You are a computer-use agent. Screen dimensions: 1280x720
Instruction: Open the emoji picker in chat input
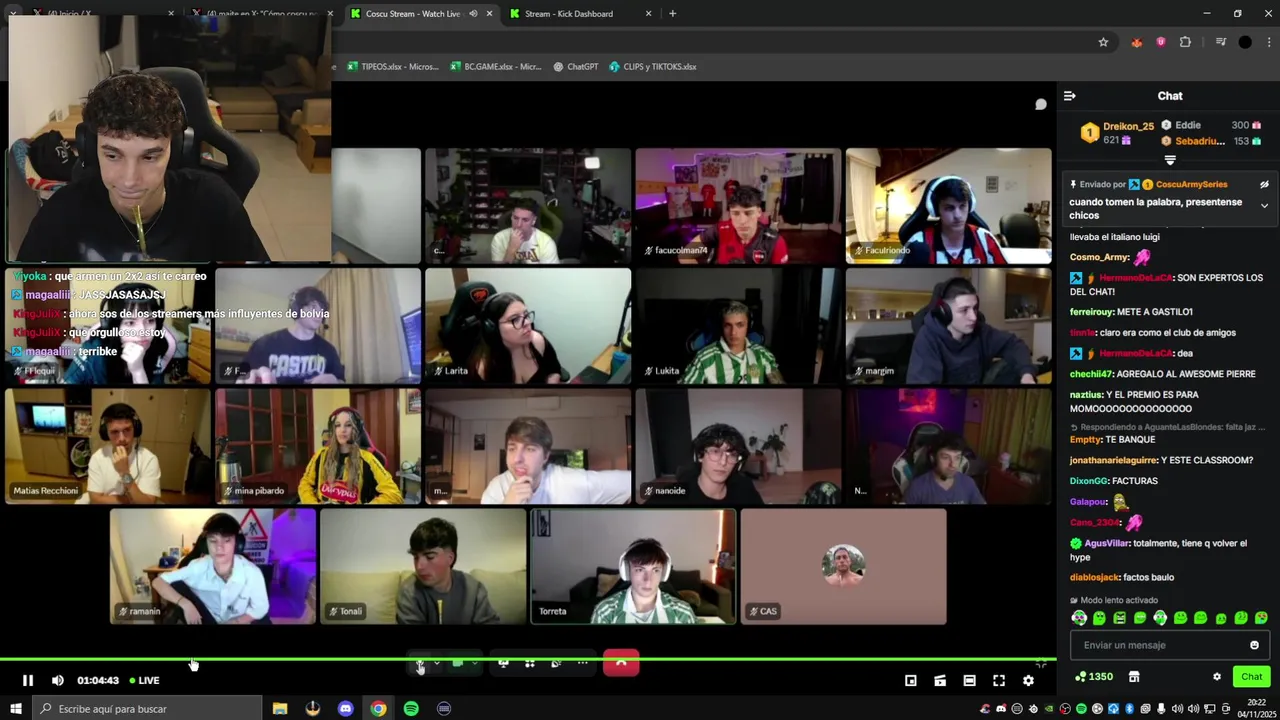coord(1255,645)
